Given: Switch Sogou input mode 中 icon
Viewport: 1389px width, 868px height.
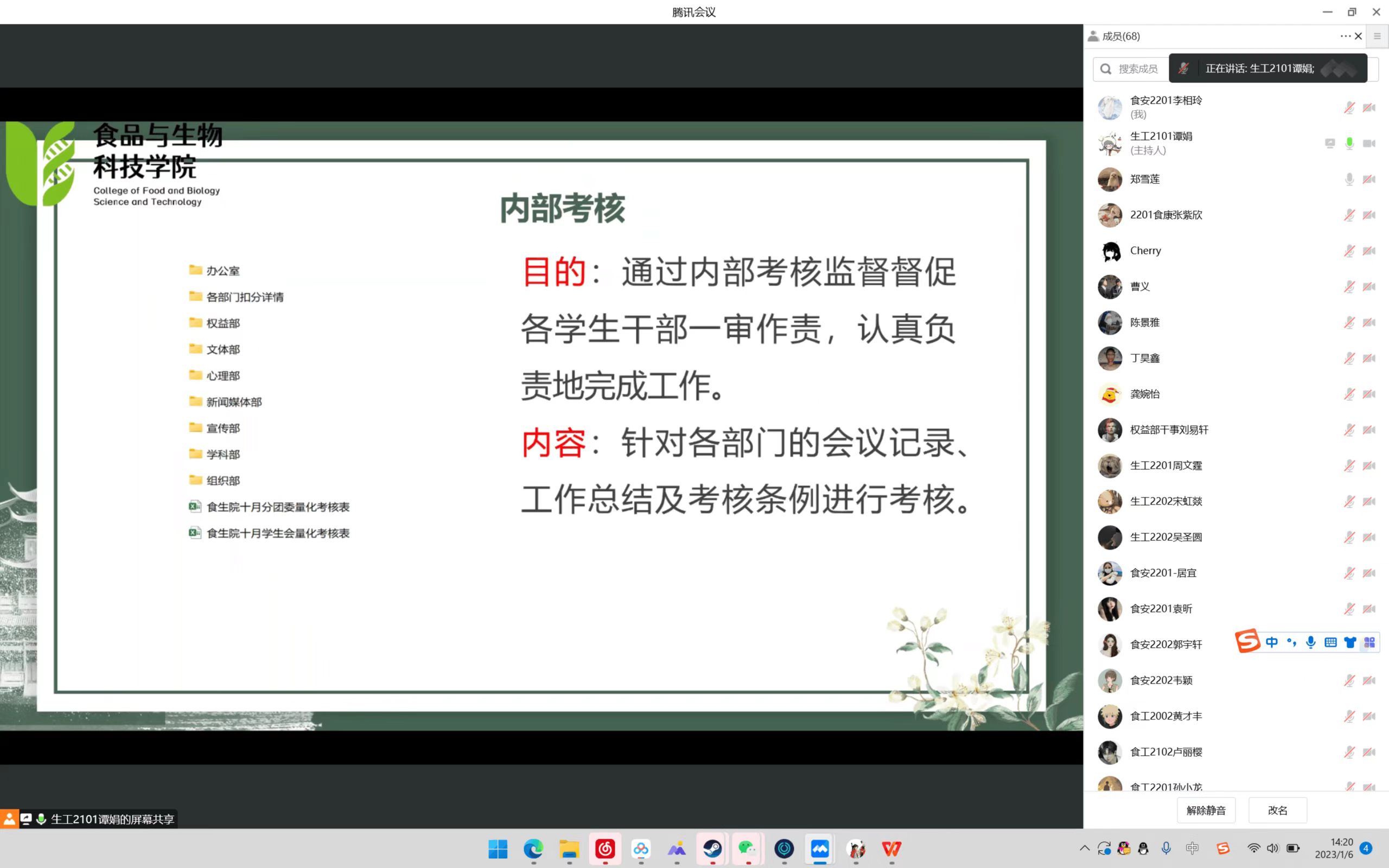Looking at the screenshot, I should (x=1271, y=642).
